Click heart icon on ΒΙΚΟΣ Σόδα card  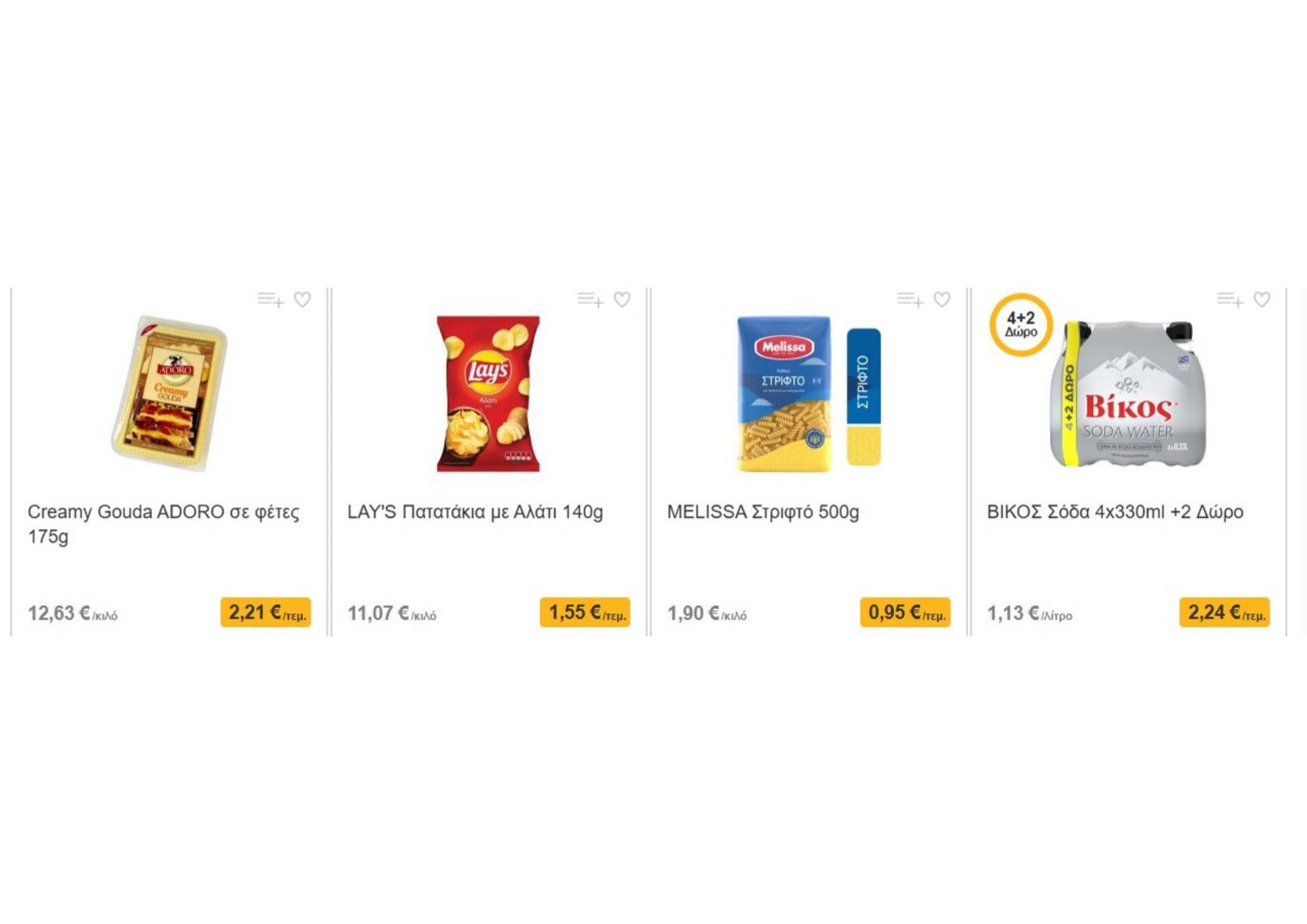pos(1262,300)
